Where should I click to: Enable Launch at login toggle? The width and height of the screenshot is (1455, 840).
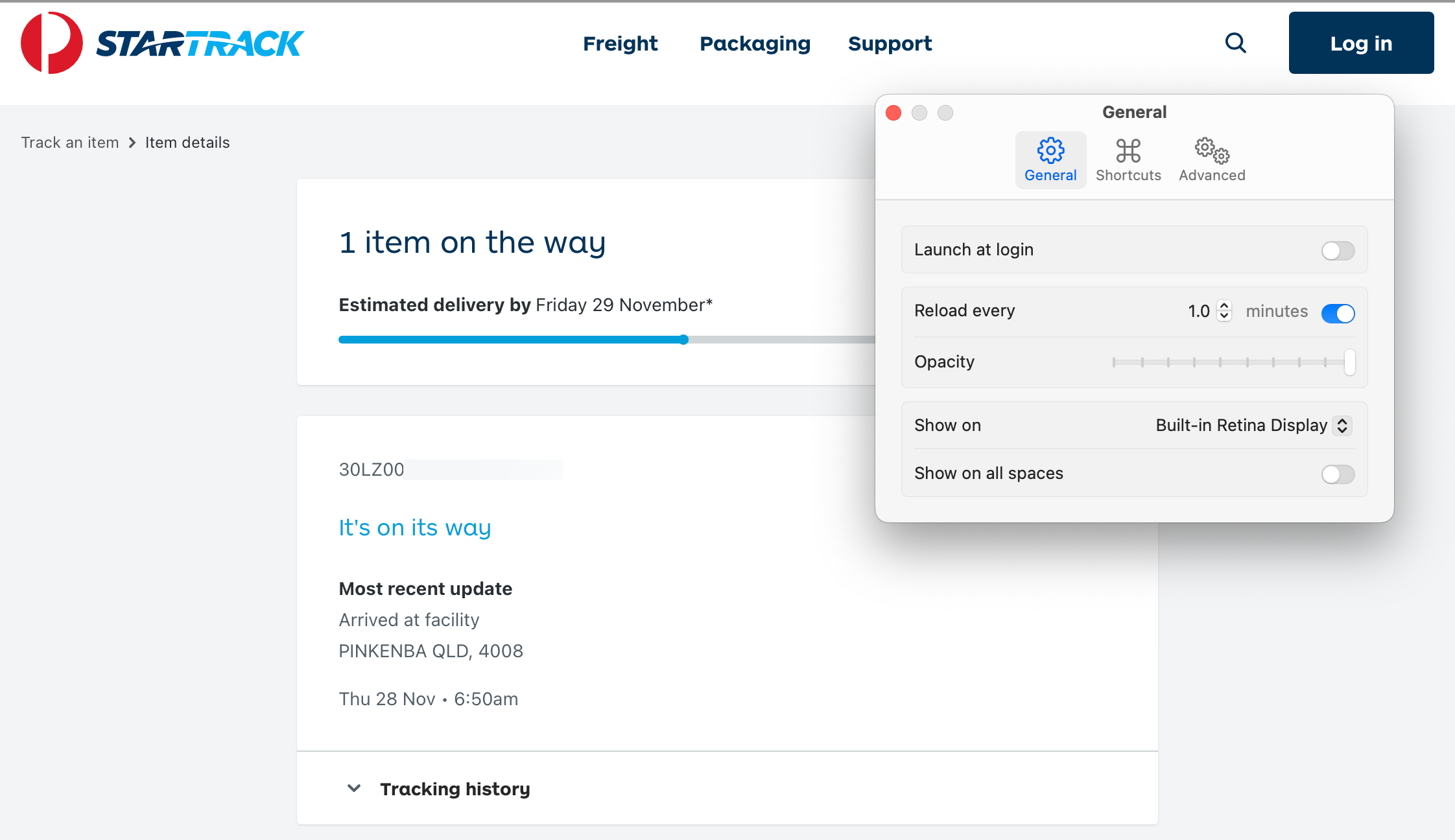[x=1338, y=251]
